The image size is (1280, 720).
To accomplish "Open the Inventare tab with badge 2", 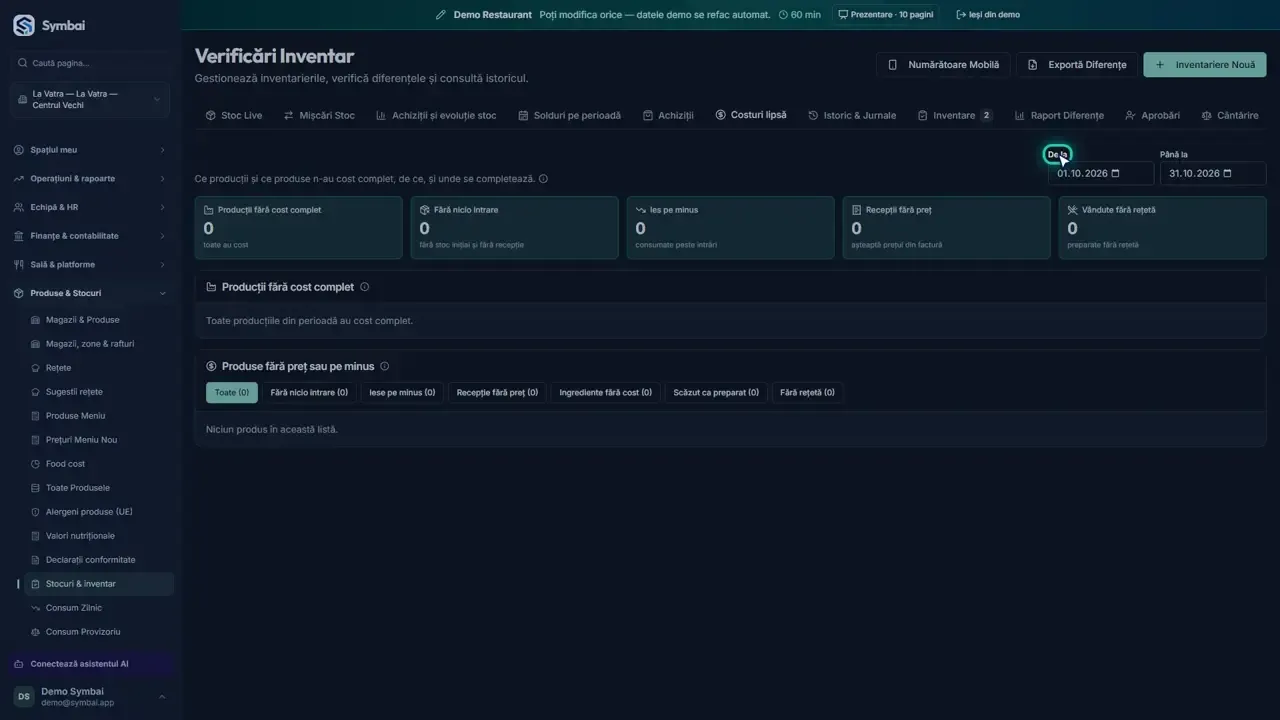I will point(955,116).
